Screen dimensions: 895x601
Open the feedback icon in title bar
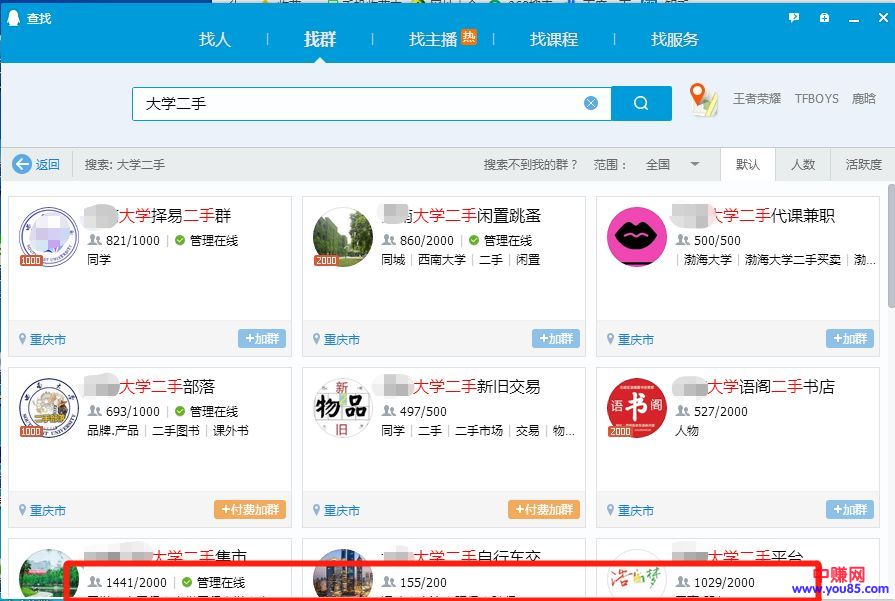point(794,18)
